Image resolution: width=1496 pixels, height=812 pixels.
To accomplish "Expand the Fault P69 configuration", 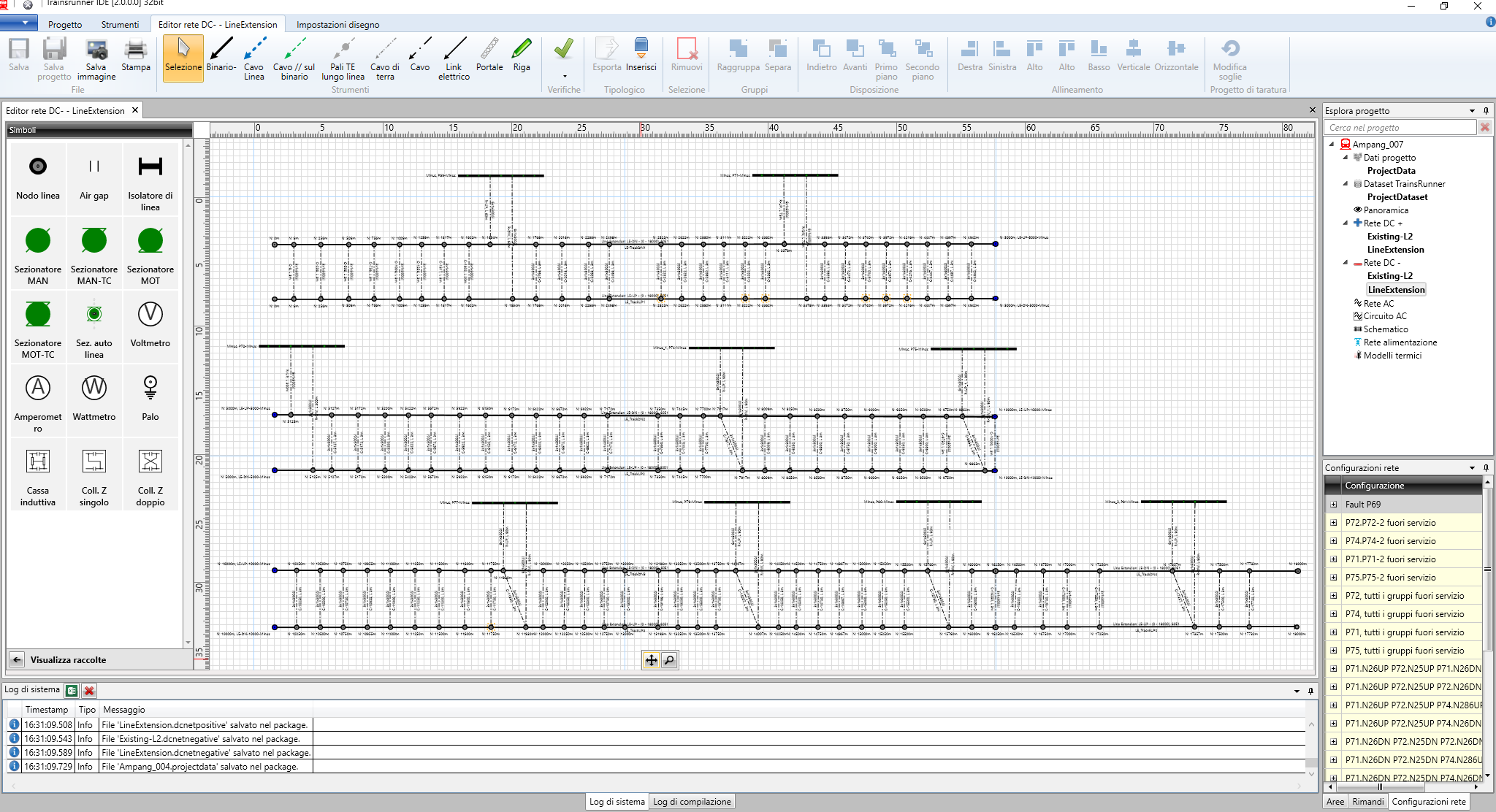I will coord(1333,505).
